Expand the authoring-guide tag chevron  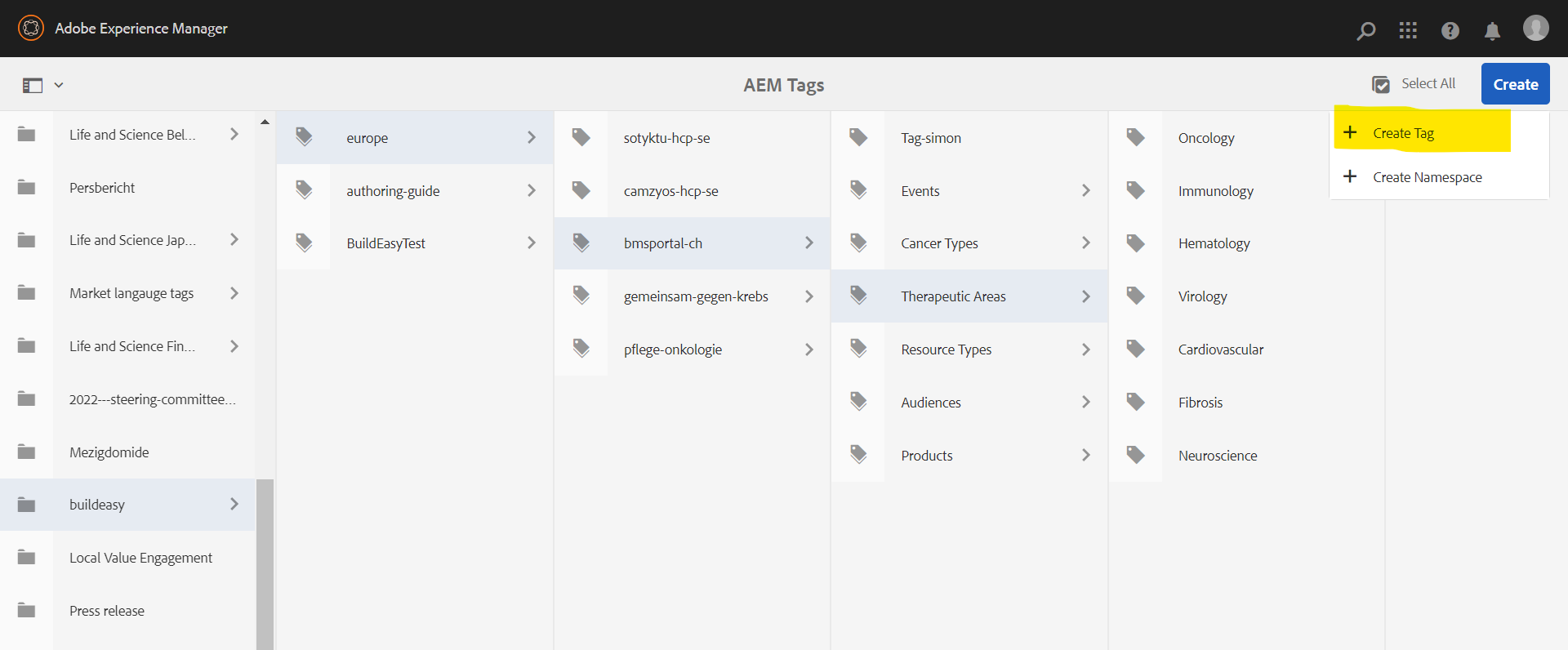pyautogui.click(x=532, y=190)
